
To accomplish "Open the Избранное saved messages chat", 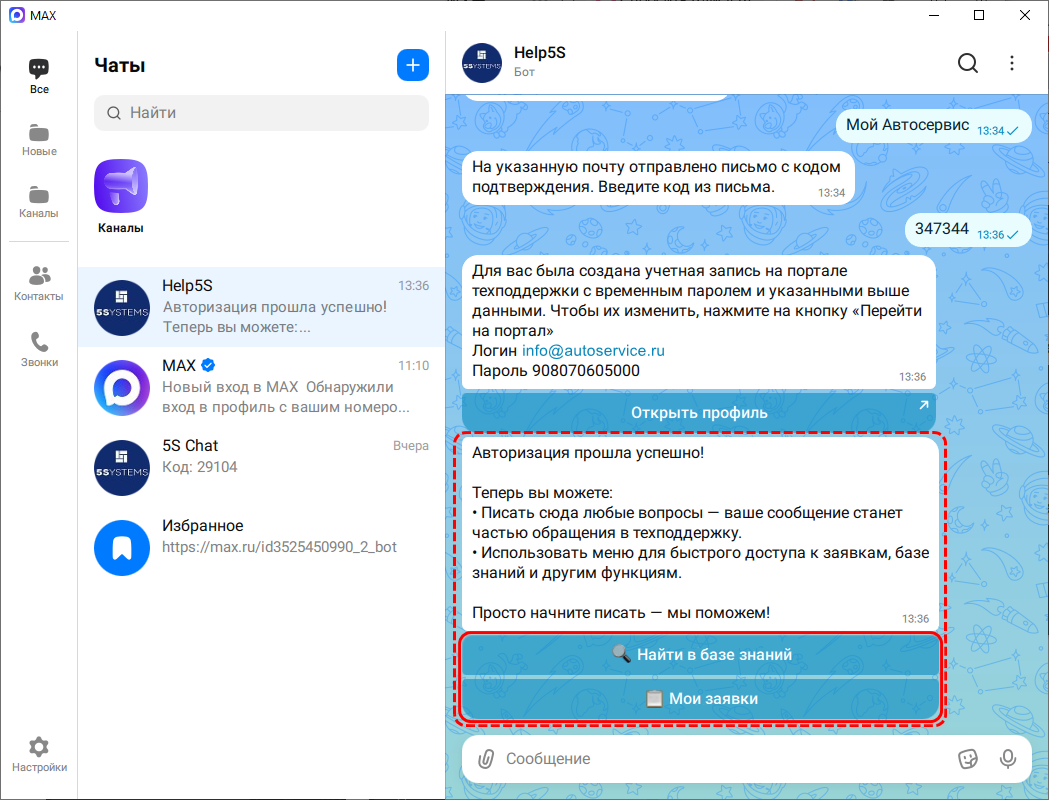I will pyautogui.click(x=262, y=548).
